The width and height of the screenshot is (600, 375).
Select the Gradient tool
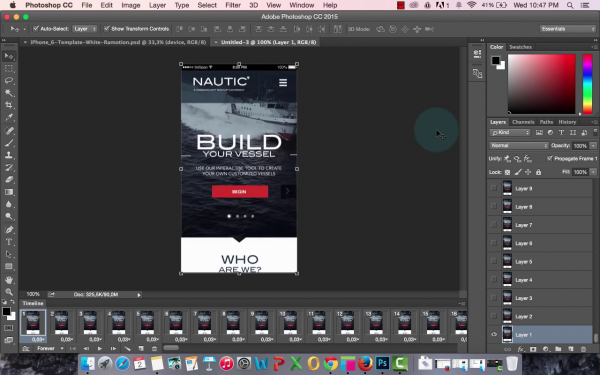pyautogui.click(x=9, y=192)
